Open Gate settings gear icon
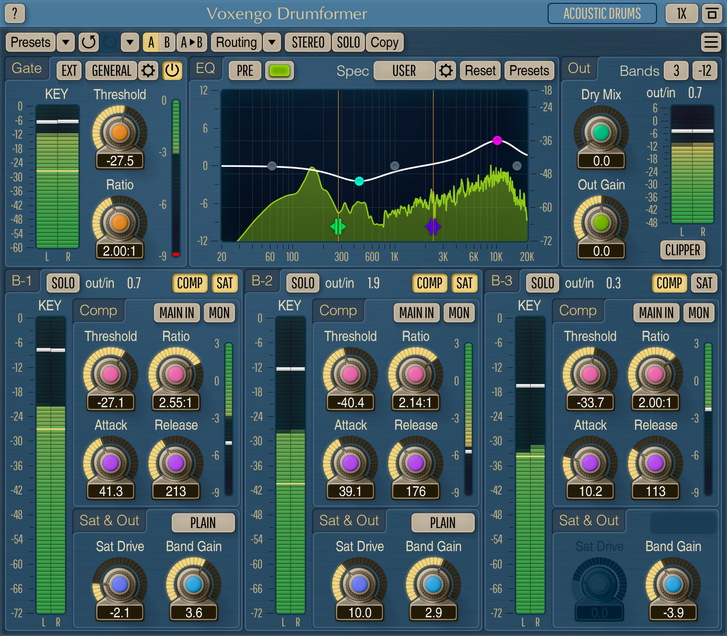 (x=148, y=71)
